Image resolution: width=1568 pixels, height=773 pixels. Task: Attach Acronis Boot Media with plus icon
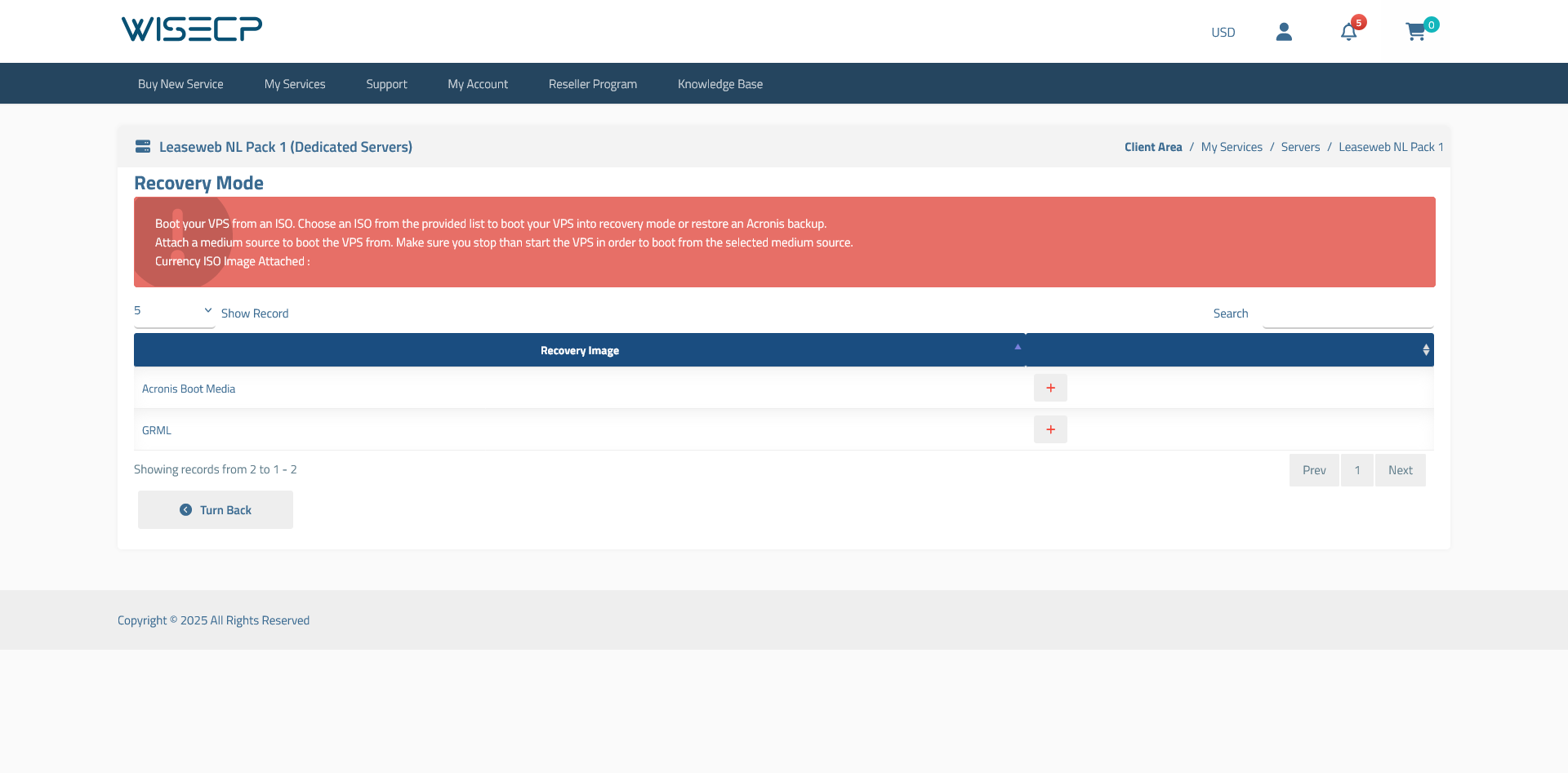click(1050, 389)
